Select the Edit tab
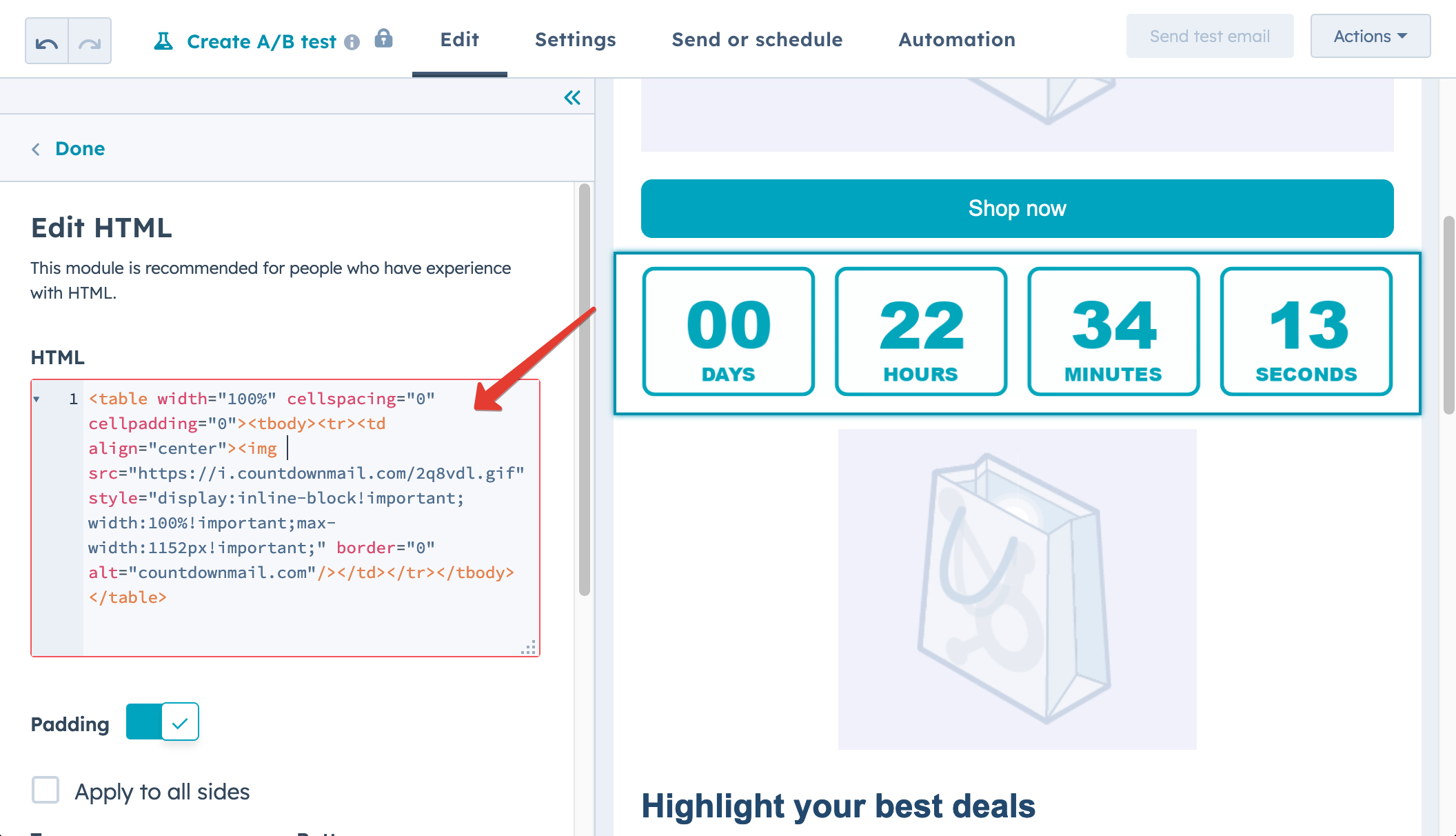This screenshot has width=1456, height=836. pyautogui.click(x=459, y=40)
